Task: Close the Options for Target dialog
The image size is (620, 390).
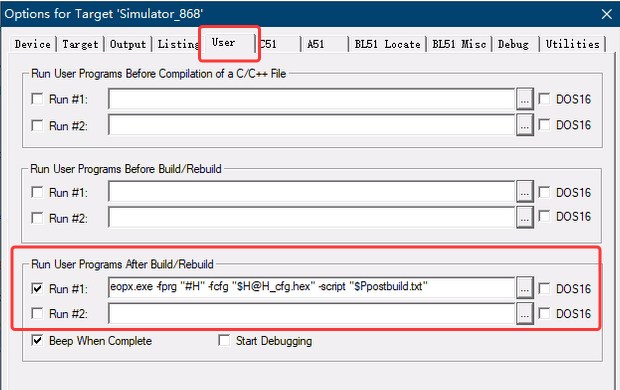Action: coord(607,14)
